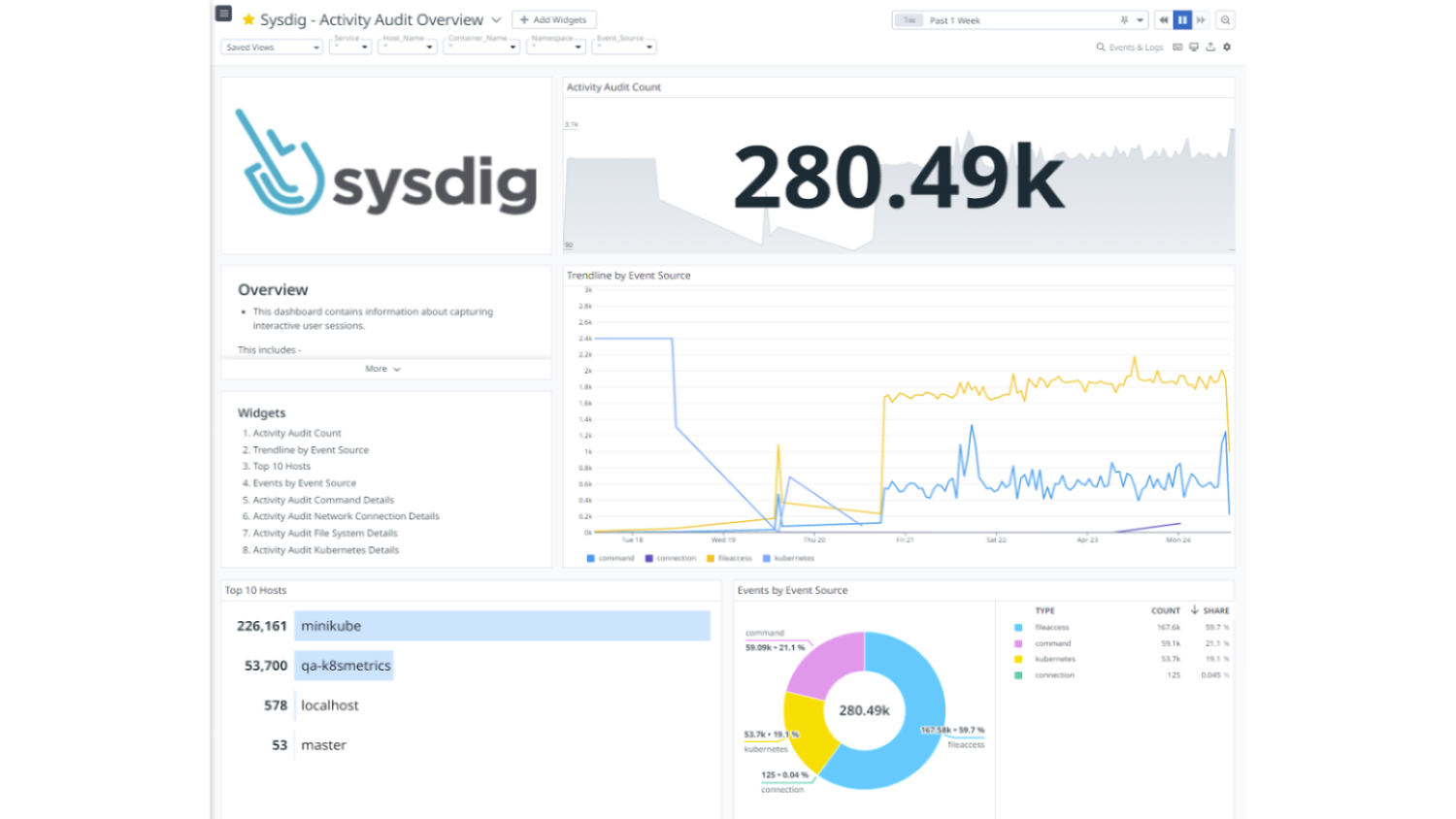Click the pin icon in the time bar
This screenshot has height=819, width=1456.
point(1122,19)
